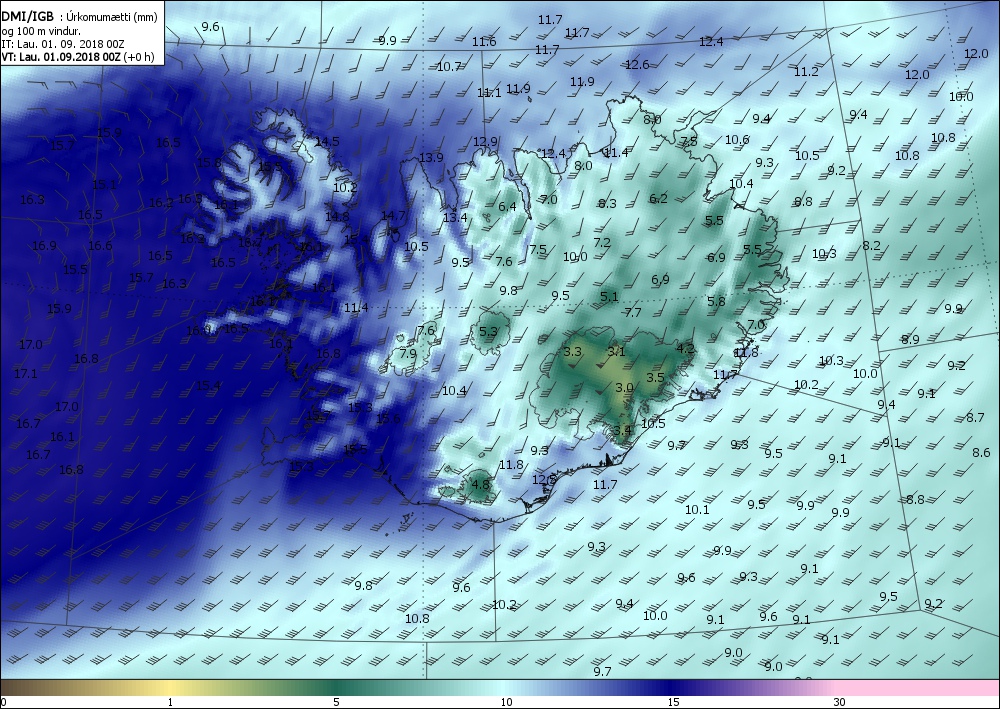Click the yellow colorbar section near 1
Image resolution: width=1000 pixels, height=709 pixels.
tap(169, 687)
